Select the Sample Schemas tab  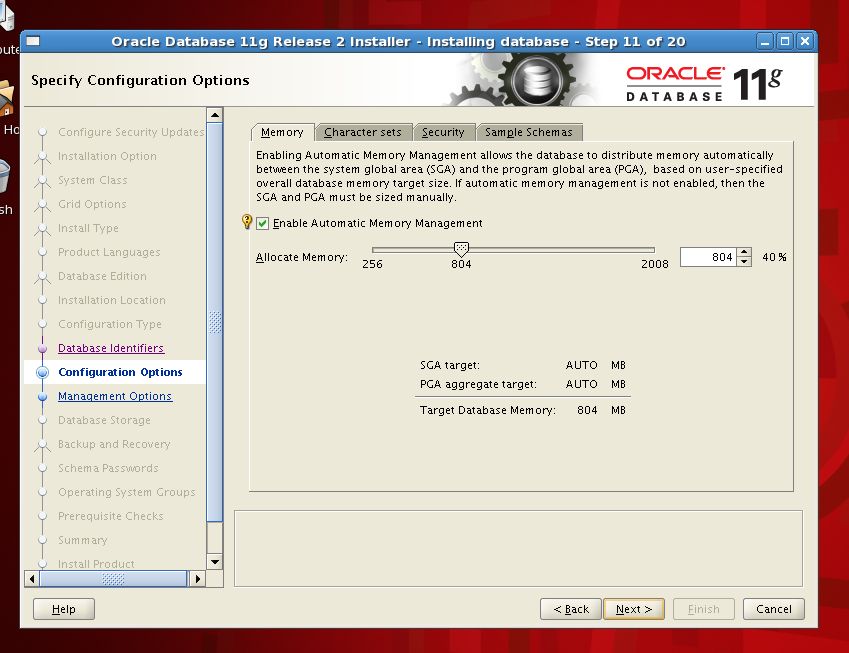[528, 132]
